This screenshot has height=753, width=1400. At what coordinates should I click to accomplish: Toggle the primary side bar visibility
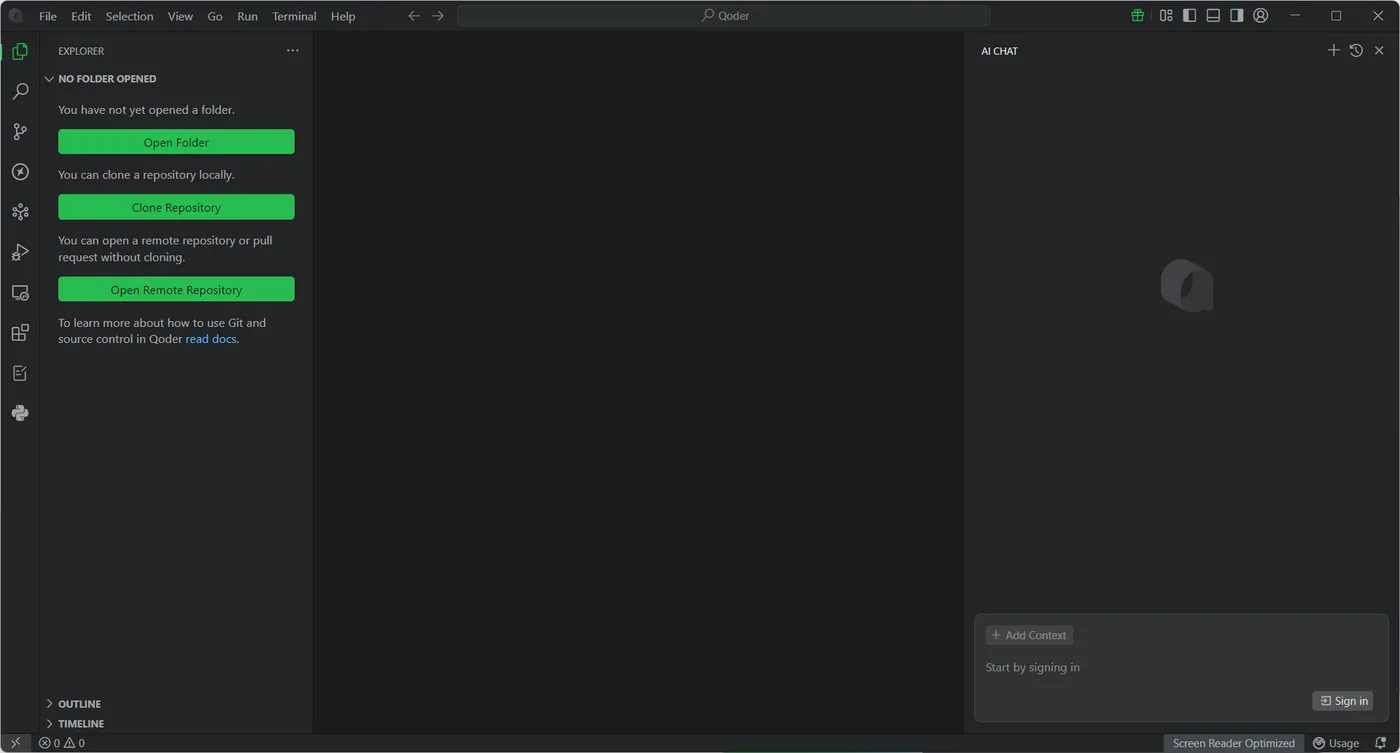click(x=1189, y=16)
